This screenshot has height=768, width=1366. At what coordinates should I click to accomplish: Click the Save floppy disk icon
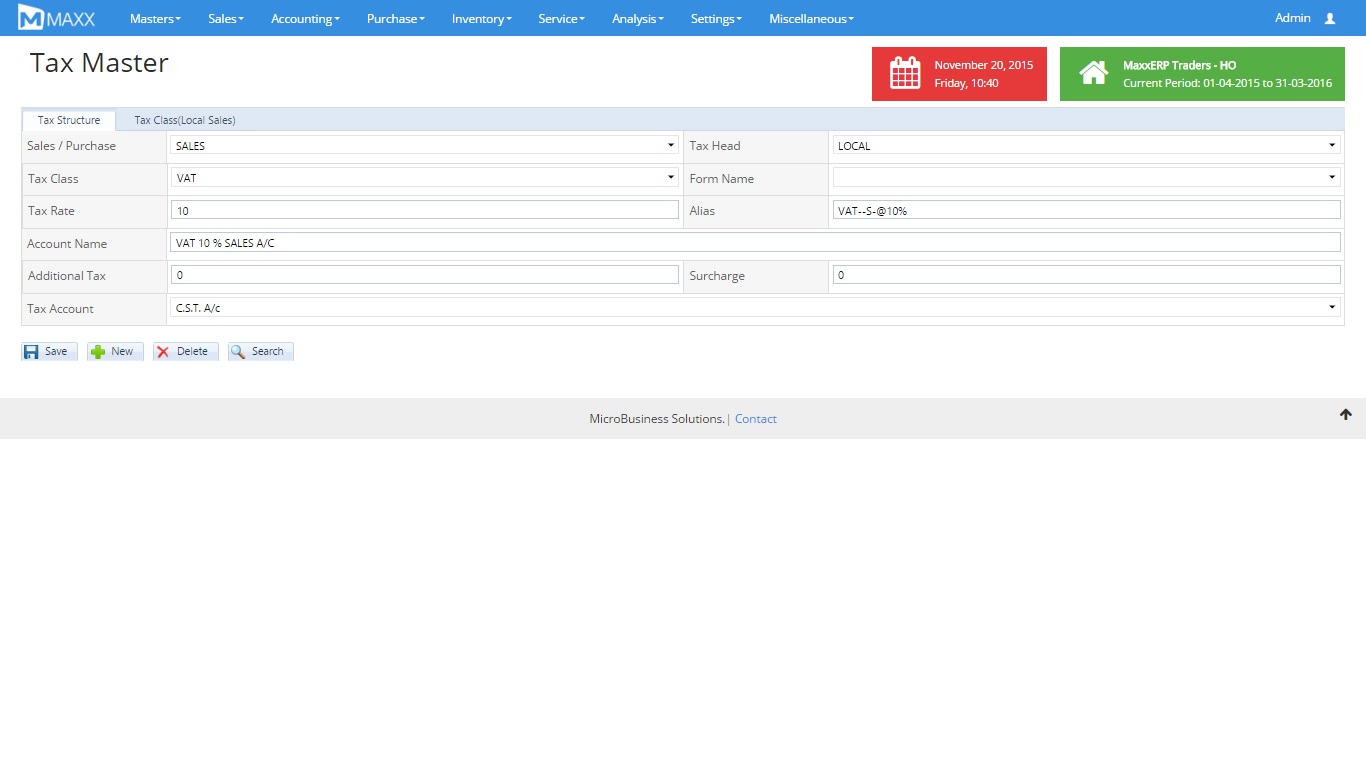click(32, 352)
